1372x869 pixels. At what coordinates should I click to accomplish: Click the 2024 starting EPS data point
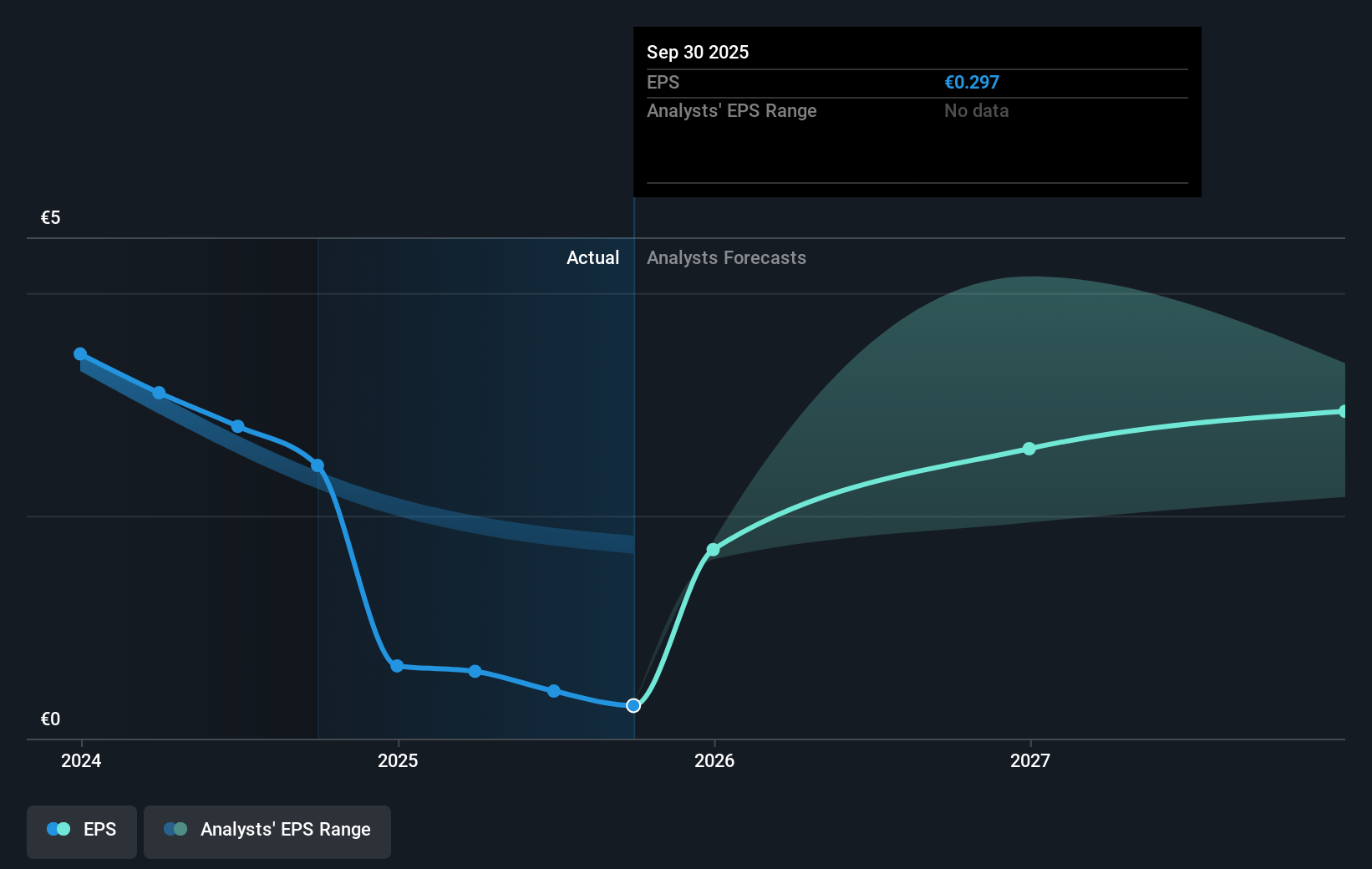coord(79,354)
